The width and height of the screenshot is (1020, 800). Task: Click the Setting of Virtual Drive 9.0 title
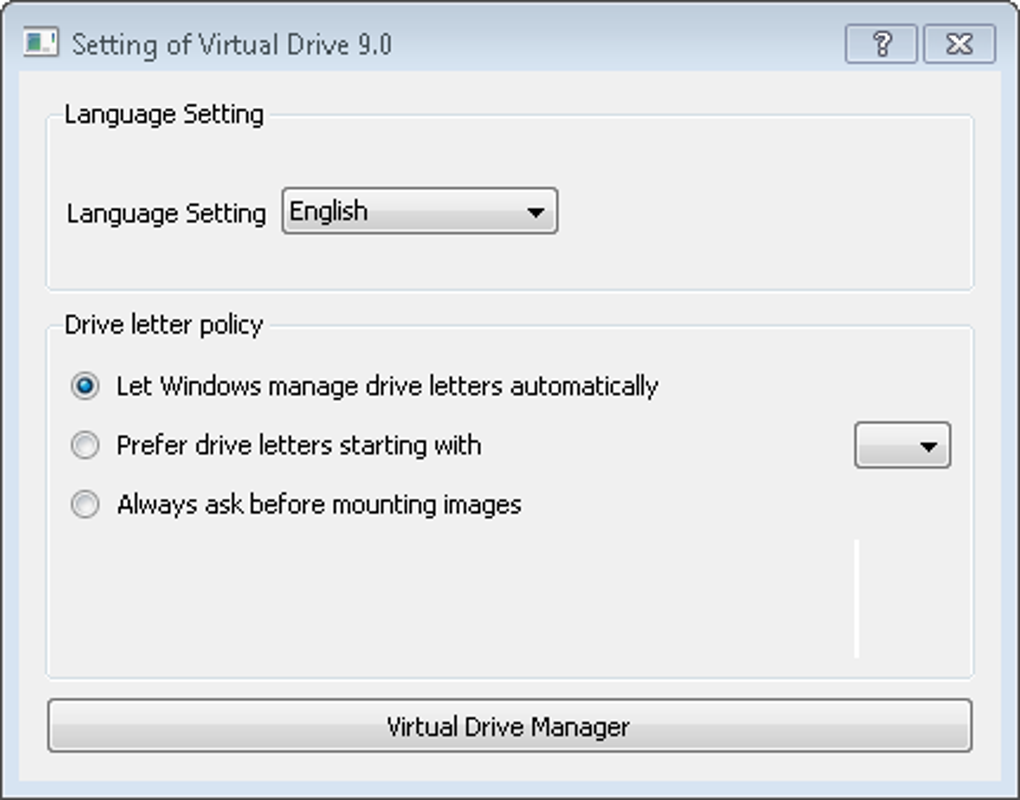[x=232, y=44]
